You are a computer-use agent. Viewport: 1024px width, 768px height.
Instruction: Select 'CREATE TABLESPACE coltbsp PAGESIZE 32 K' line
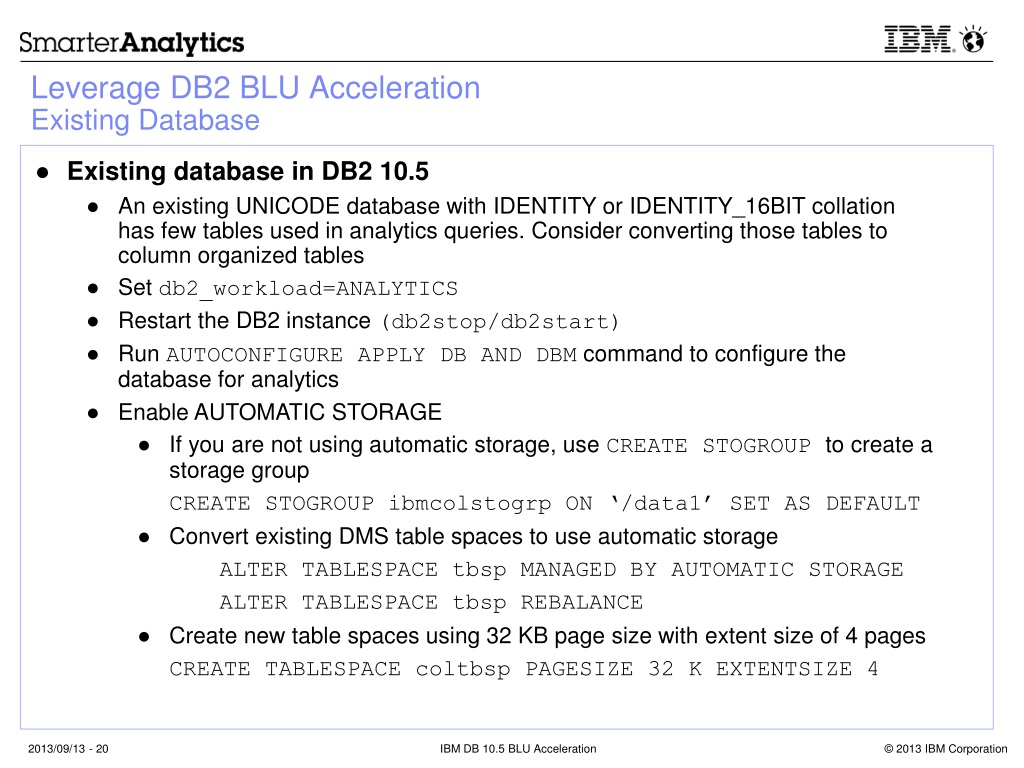(524, 669)
